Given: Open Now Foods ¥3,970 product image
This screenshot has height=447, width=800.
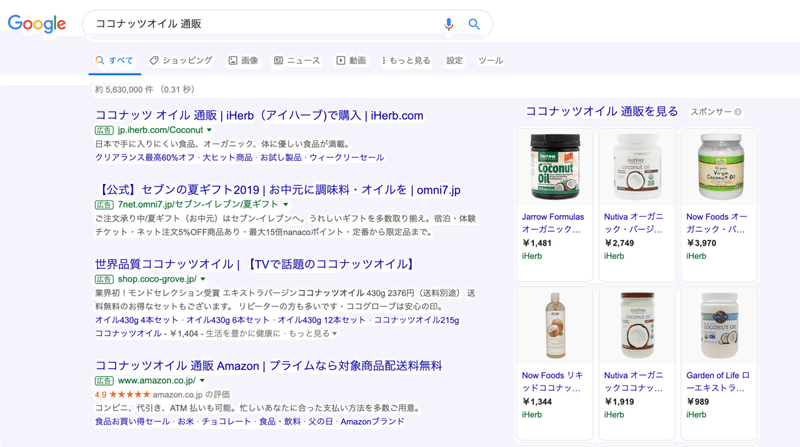Looking at the screenshot, I should (719, 166).
